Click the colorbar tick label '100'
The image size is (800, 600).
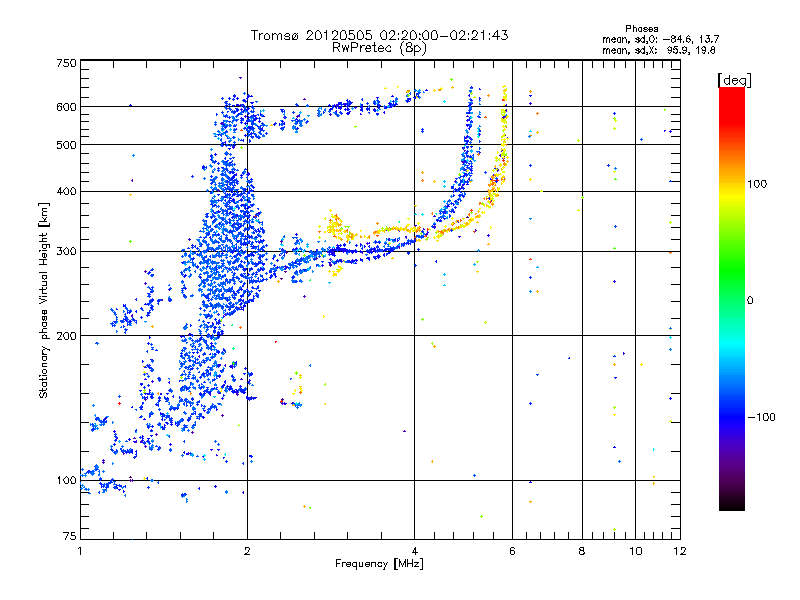(757, 184)
